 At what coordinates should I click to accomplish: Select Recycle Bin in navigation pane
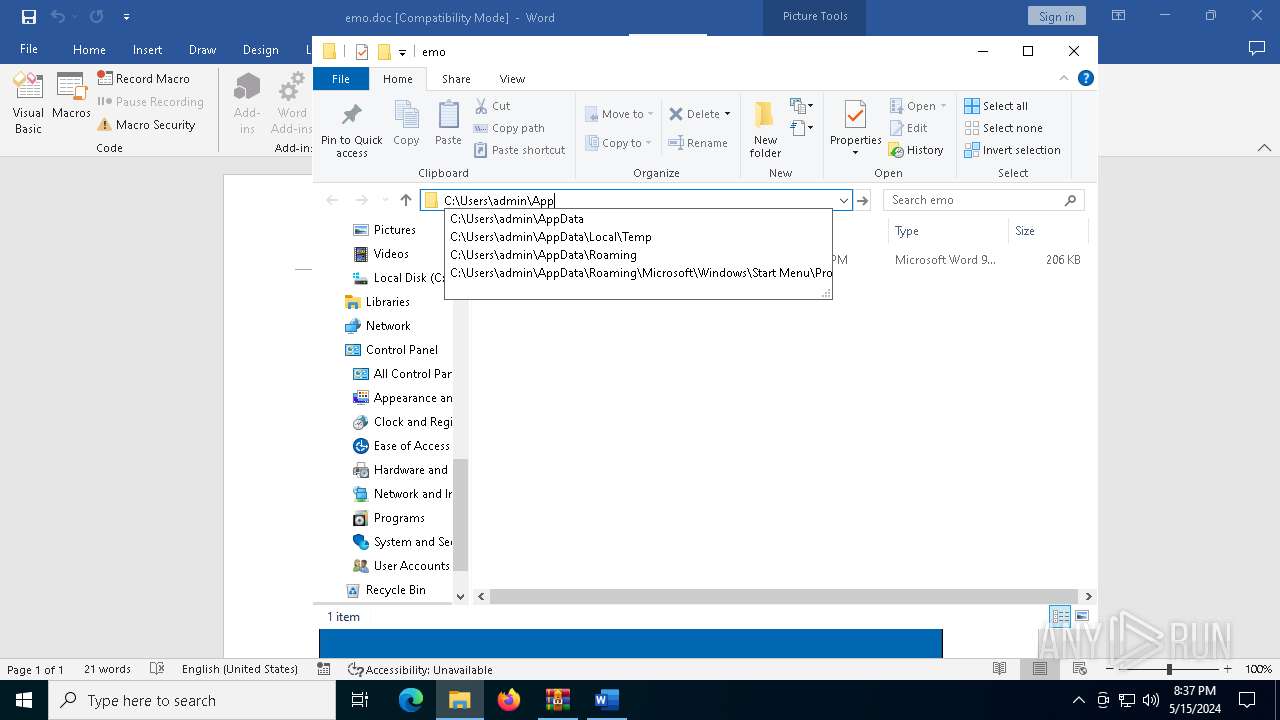(x=395, y=590)
